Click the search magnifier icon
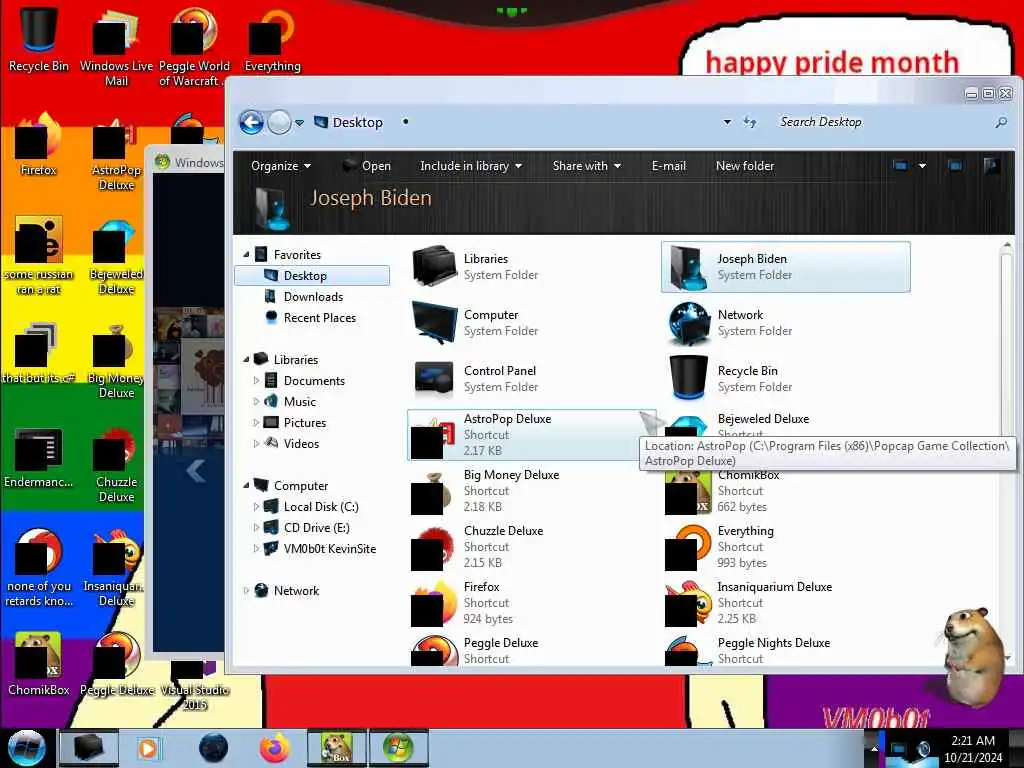The width and height of the screenshot is (1024, 768). click(x=1000, y=122)
